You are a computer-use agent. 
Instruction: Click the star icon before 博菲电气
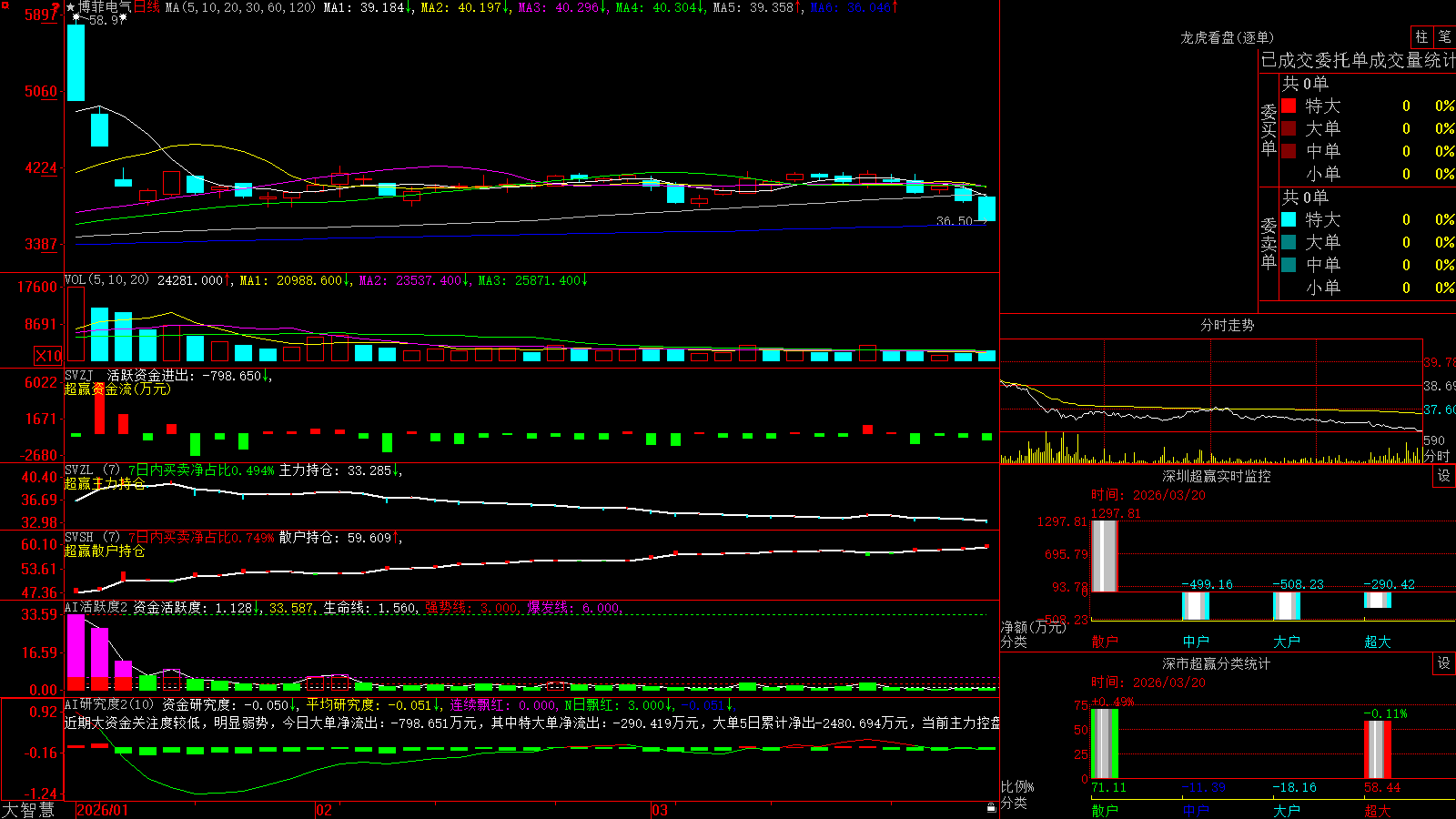(71, 7)
